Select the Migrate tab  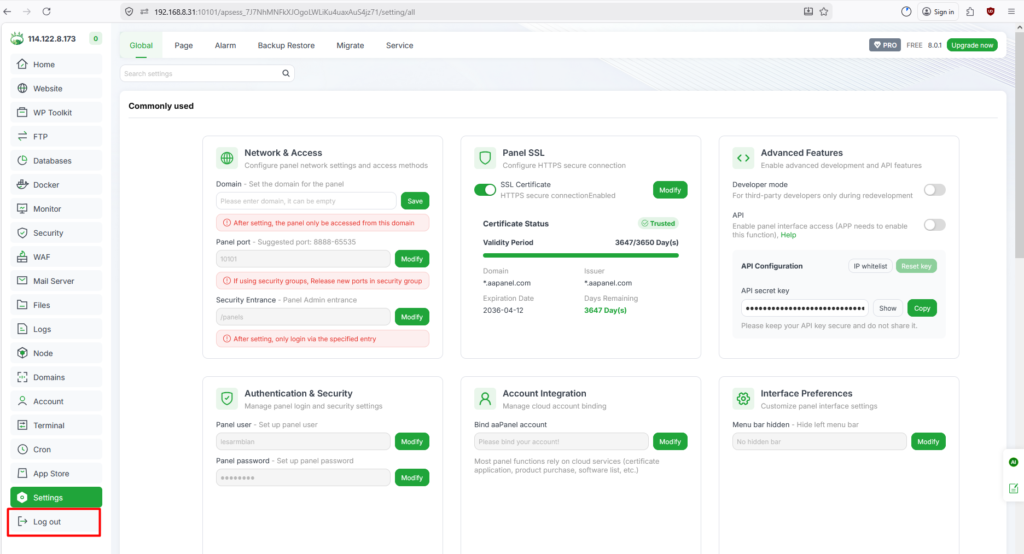(350, 46)
